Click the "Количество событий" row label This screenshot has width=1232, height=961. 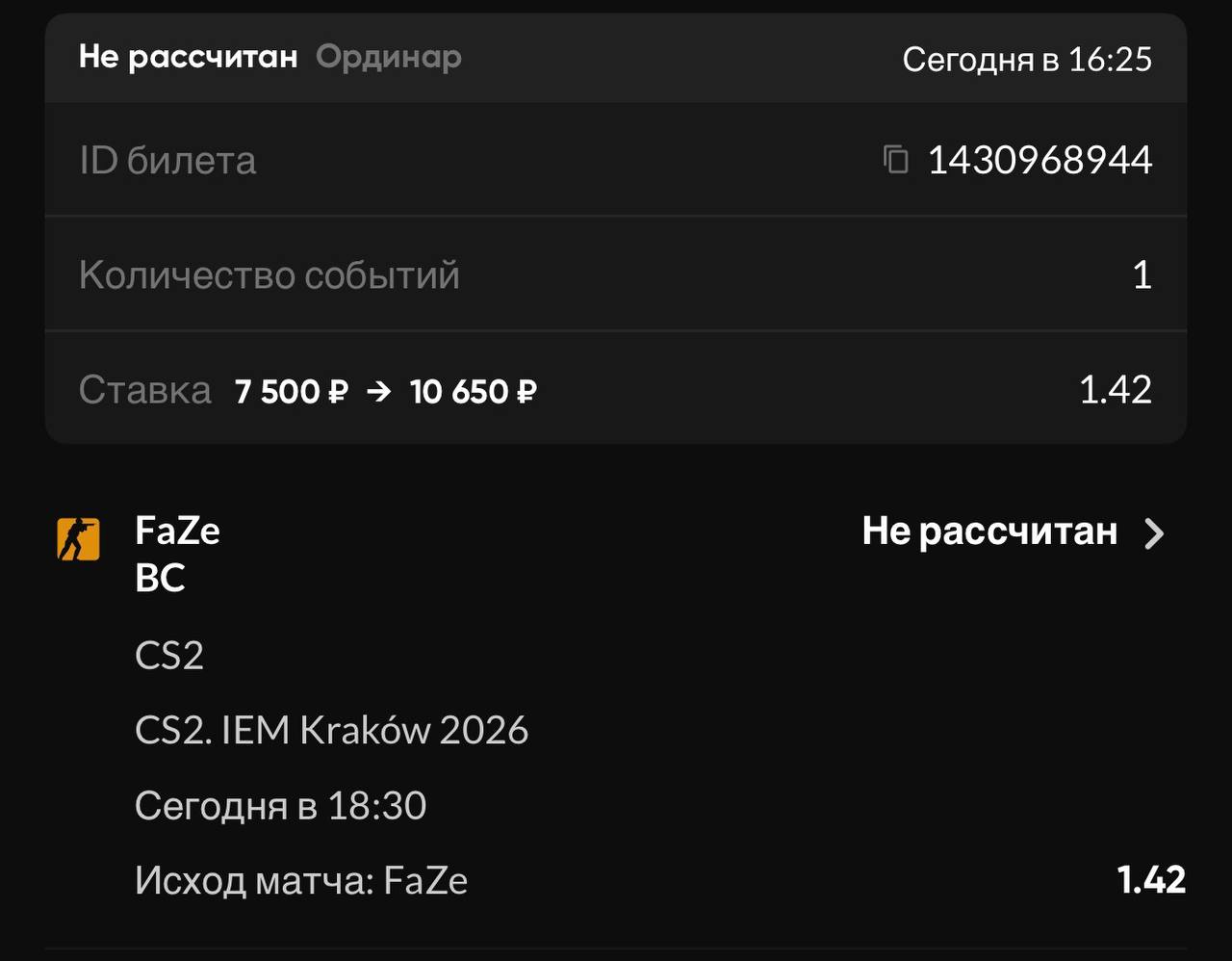point(269,275)
